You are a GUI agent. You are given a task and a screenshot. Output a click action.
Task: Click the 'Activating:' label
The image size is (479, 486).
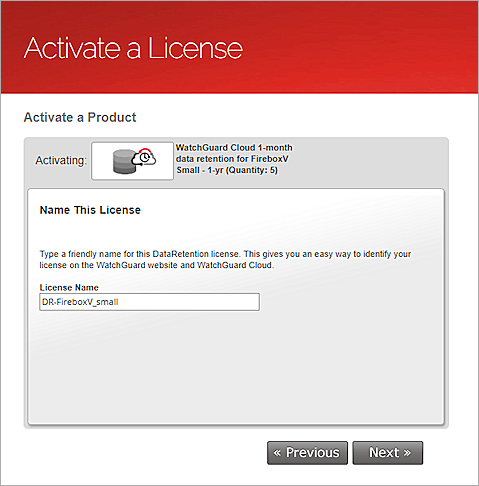pyautogui.click(x=61, y=160)
